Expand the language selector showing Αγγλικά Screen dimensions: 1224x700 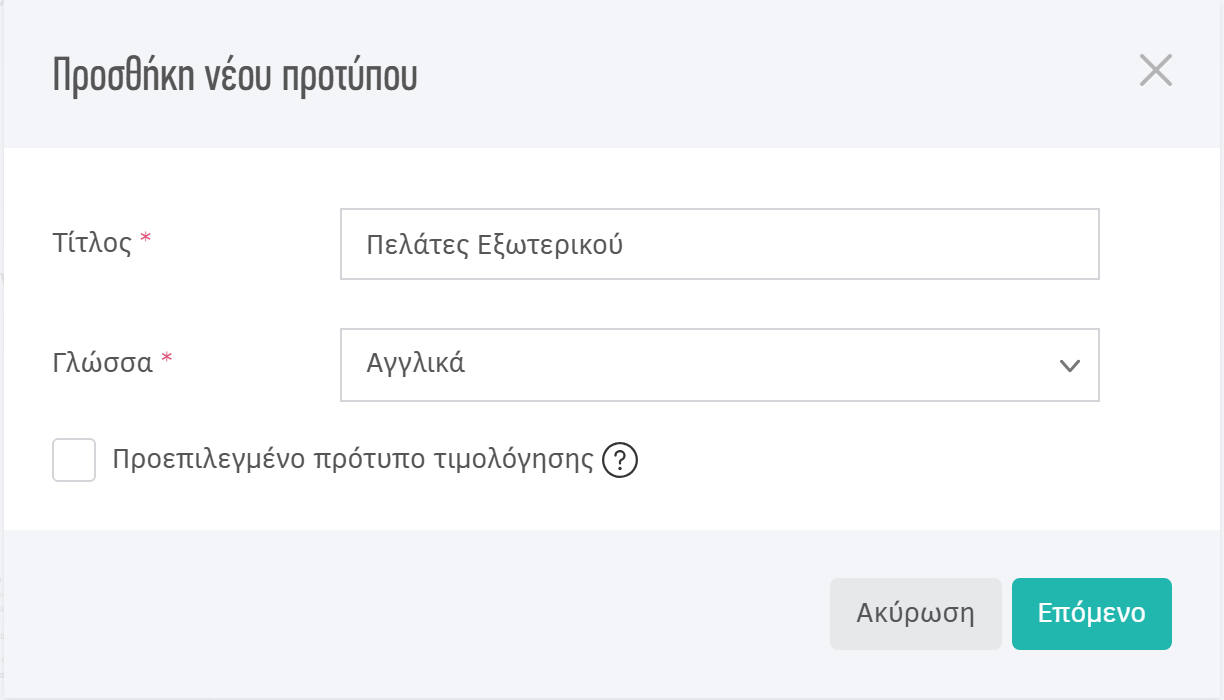(x=719, y=365)
